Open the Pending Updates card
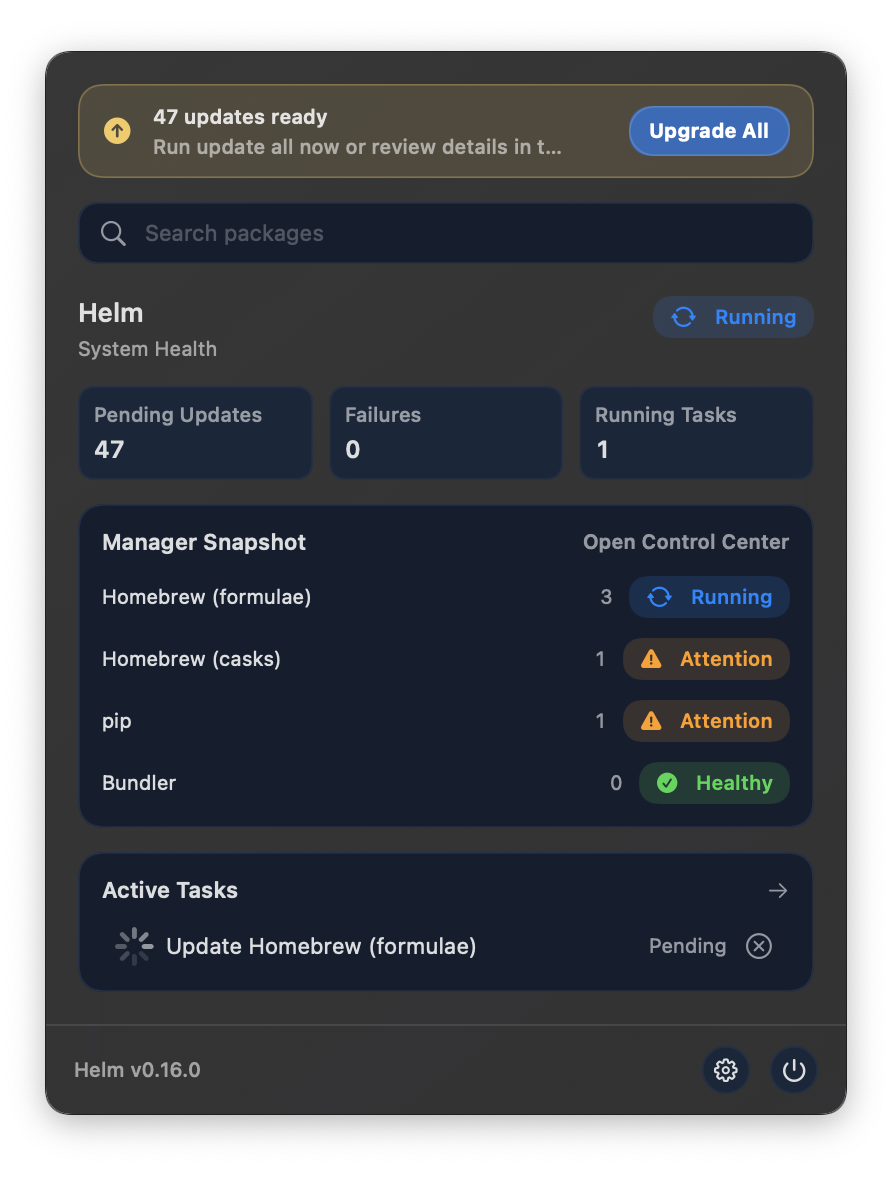The image size is (892, 1182). [195, 432]
